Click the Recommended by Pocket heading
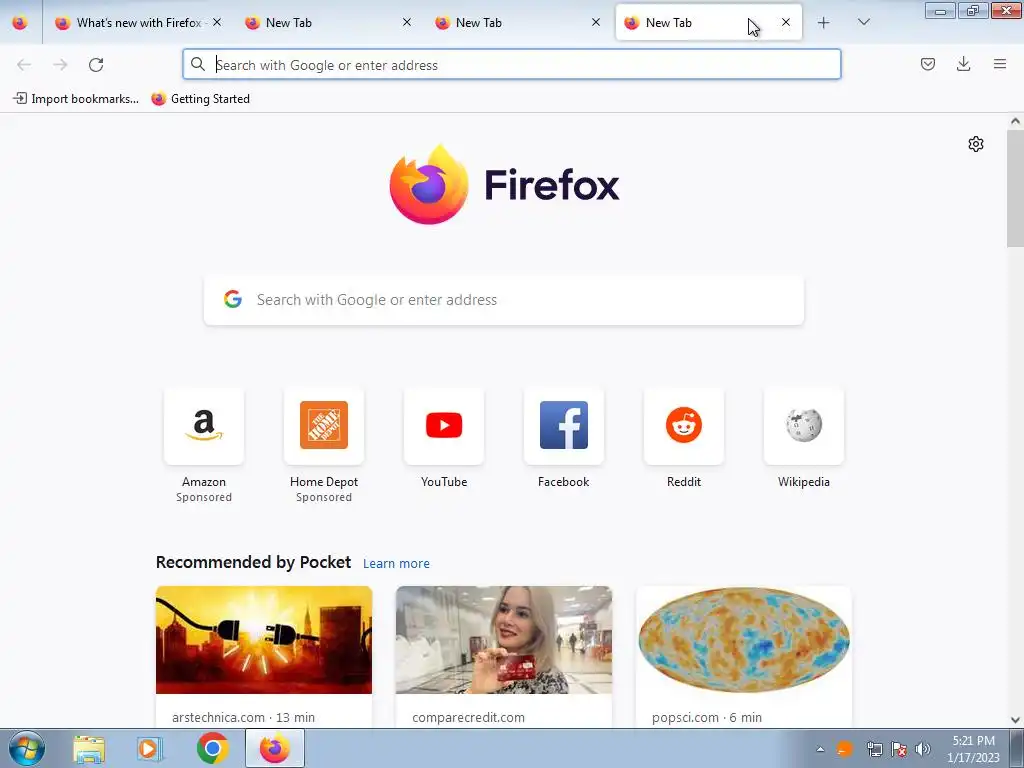 click(253, 562)
